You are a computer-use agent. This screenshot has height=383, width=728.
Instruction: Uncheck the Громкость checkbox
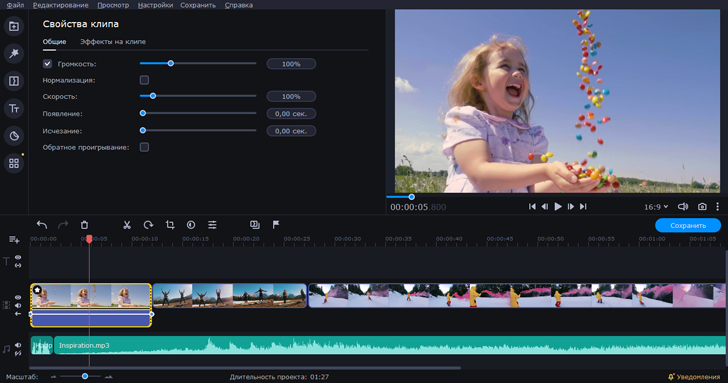(47, 64)
